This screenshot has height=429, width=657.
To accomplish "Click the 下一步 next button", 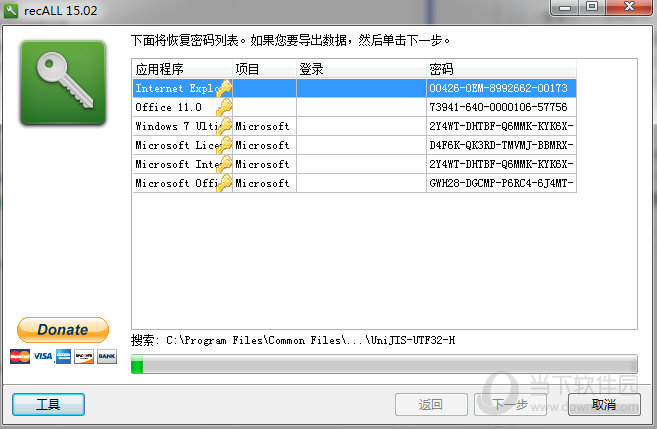I will 510,404.
